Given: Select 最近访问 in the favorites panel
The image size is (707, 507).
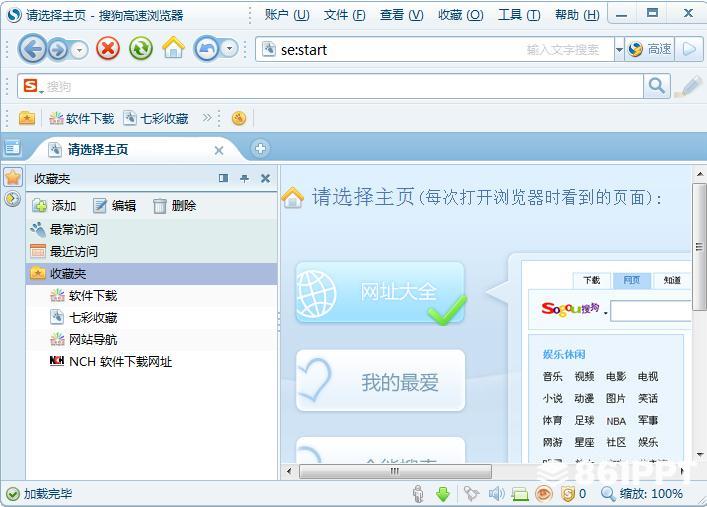Looking at the screenshot, I should click(152, 251).
